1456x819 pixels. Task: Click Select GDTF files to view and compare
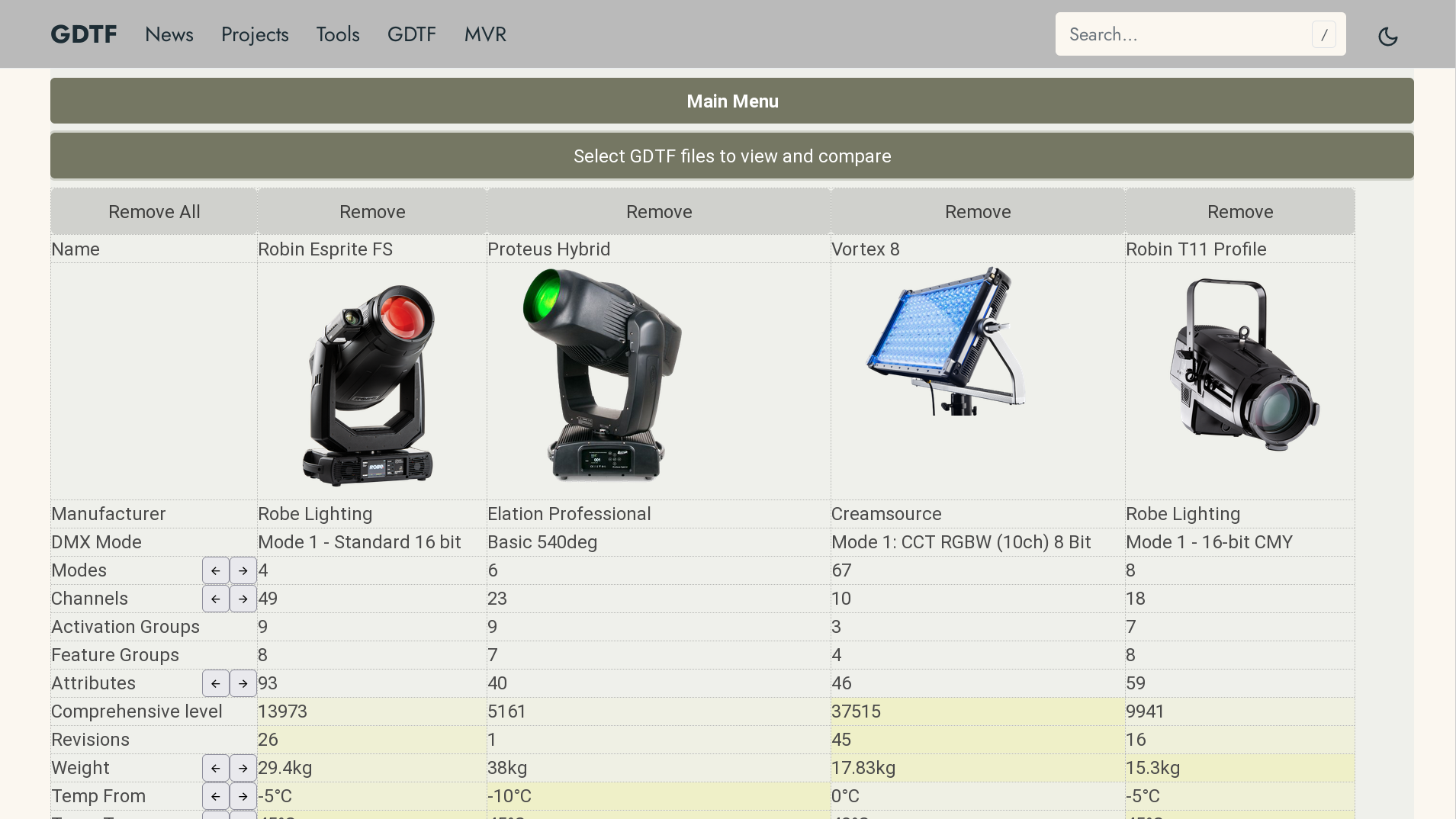732,156
